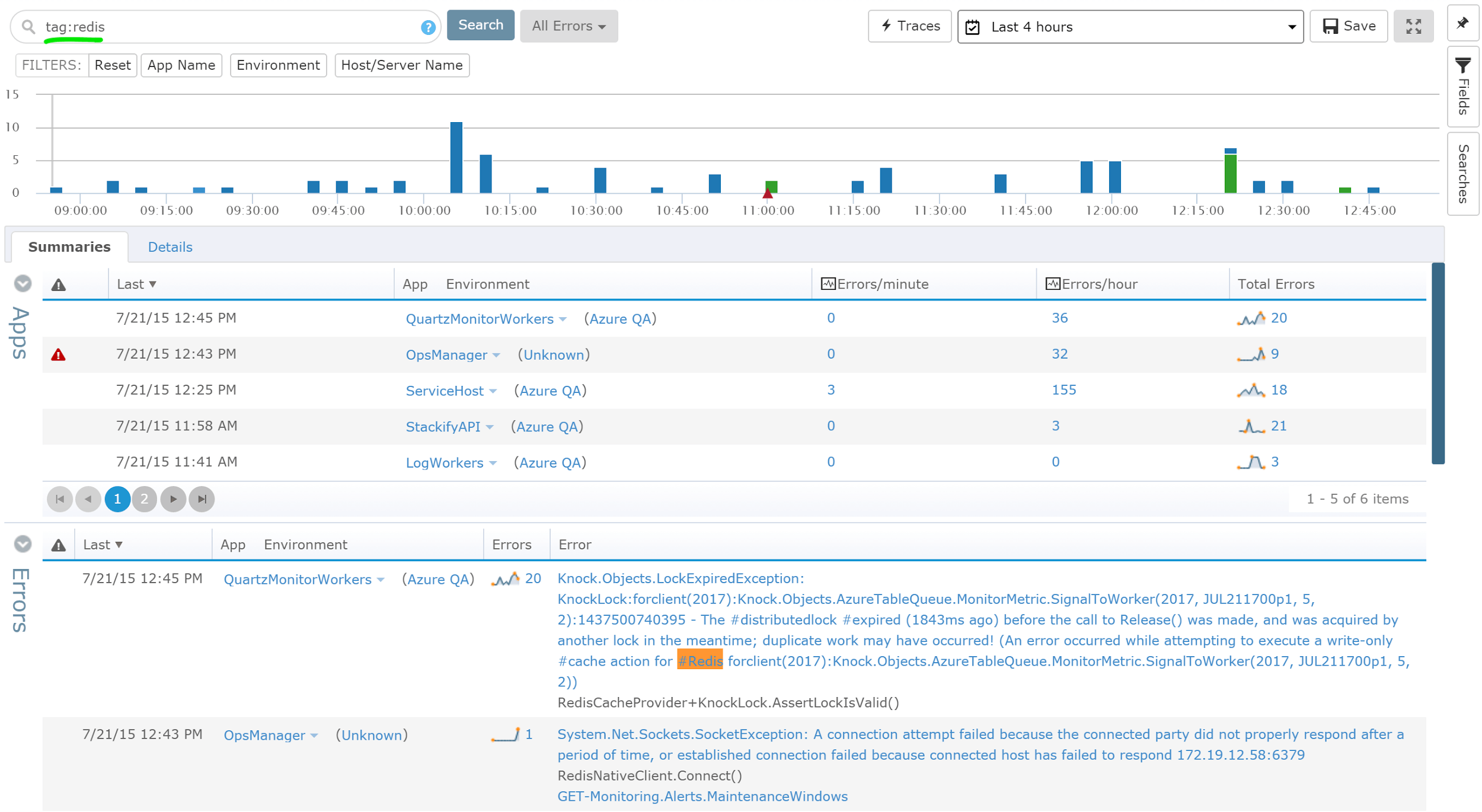Viewport: 1482px width, 812px height.
Task: Open the All Errors dropdown
Action: [x=567, y=25]
